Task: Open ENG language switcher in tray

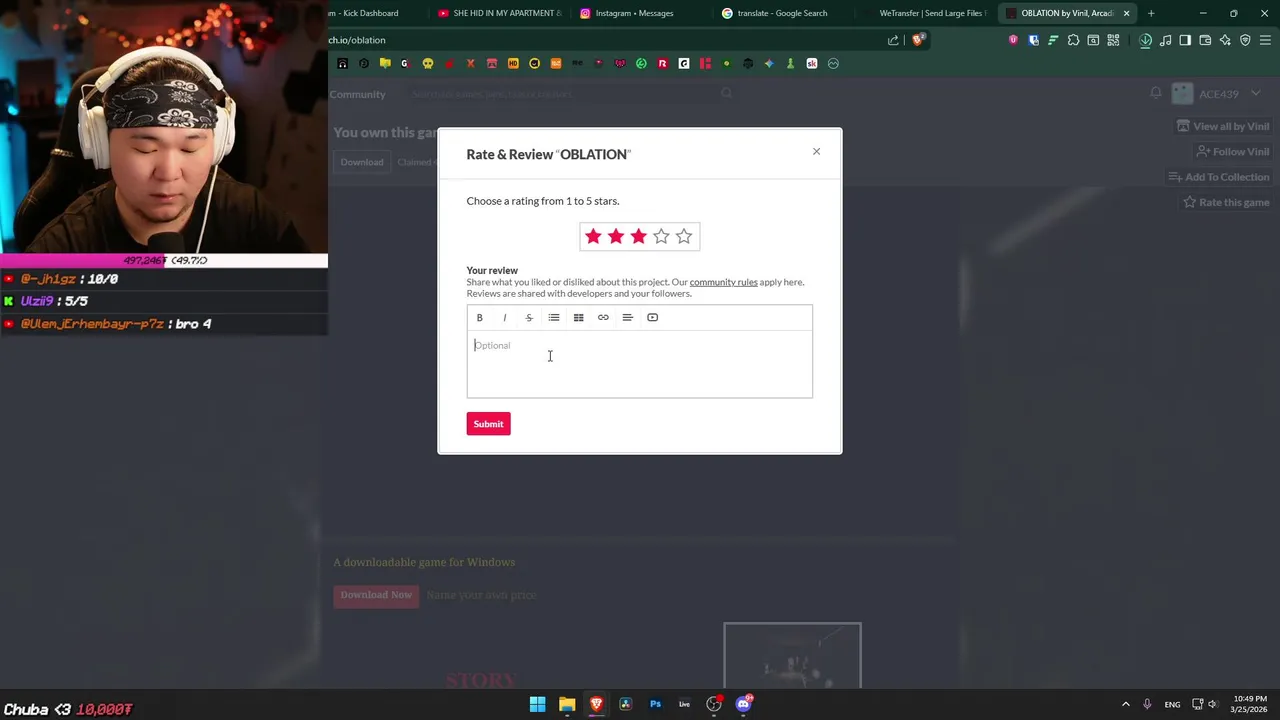Action: coord(1172,705)
